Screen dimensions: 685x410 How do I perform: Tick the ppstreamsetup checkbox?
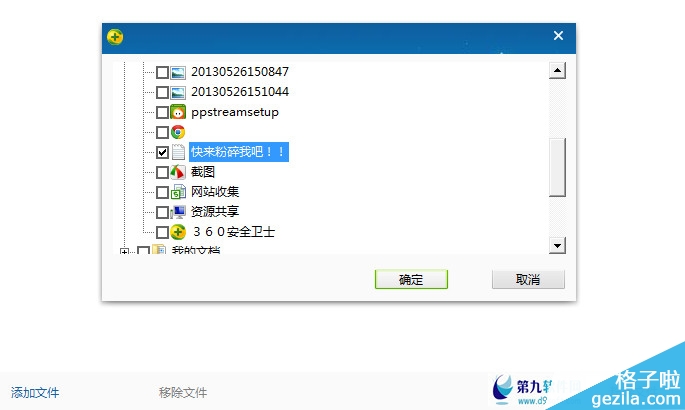(x=162, y=112)
